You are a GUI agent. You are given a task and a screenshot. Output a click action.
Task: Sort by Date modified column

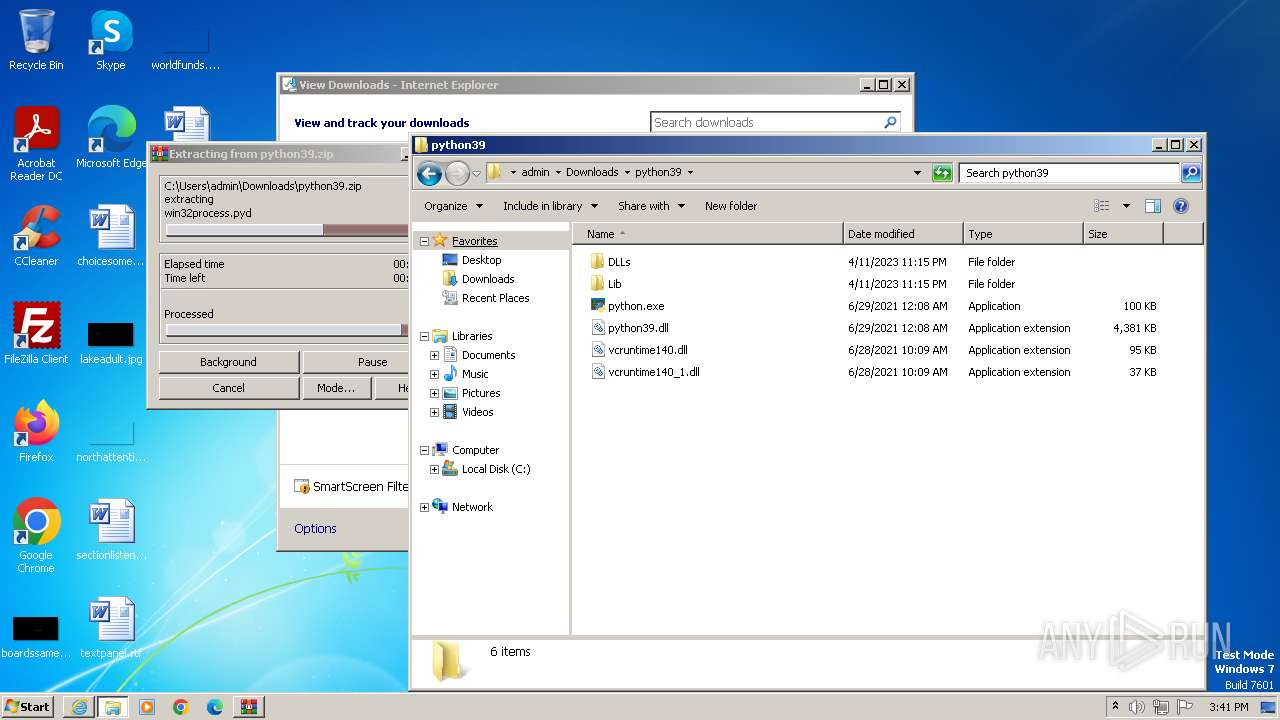(903, 234)
